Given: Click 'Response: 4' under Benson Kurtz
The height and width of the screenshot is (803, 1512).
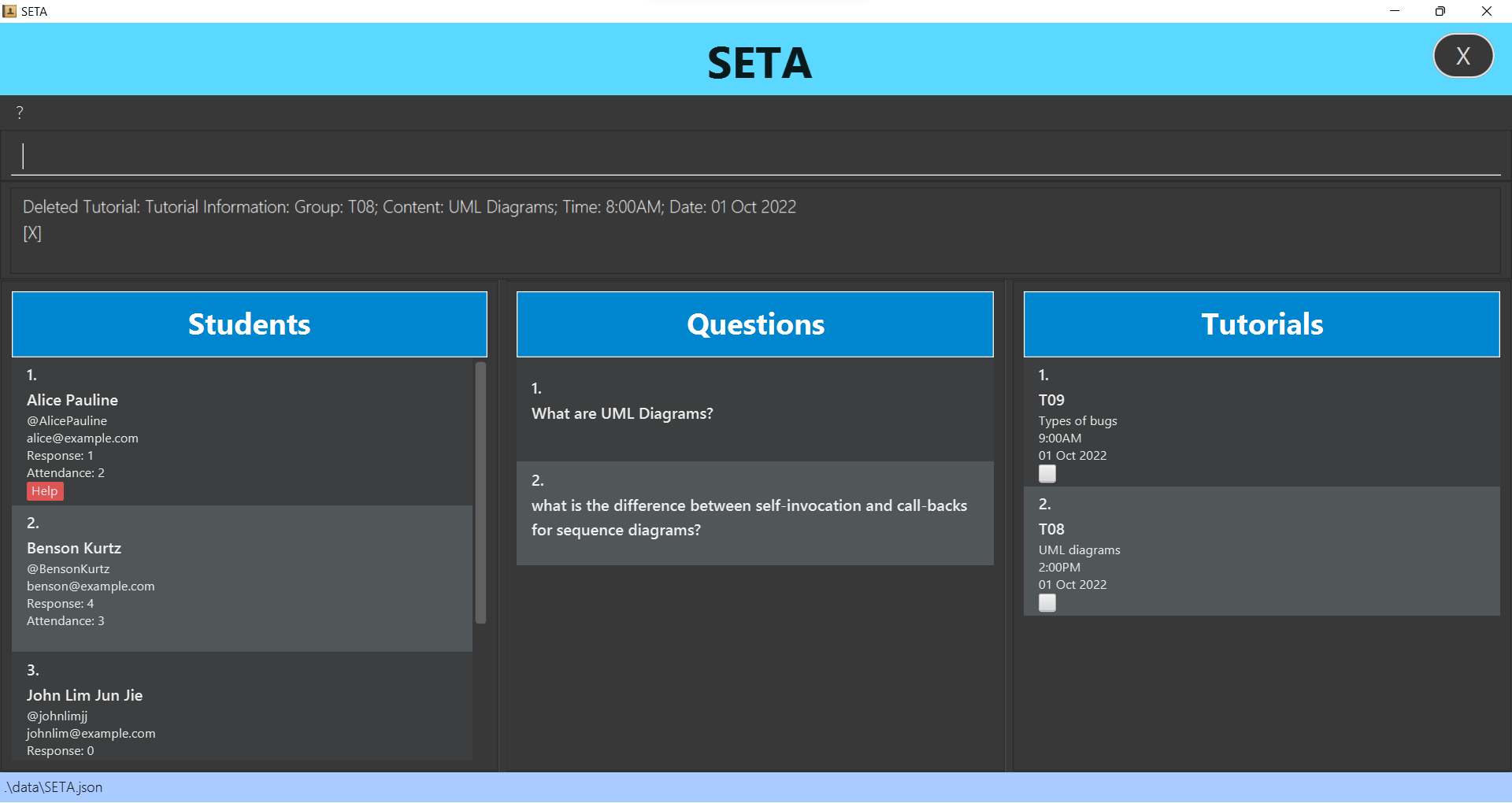Looking at the screenshot, I should pos(60,604).
